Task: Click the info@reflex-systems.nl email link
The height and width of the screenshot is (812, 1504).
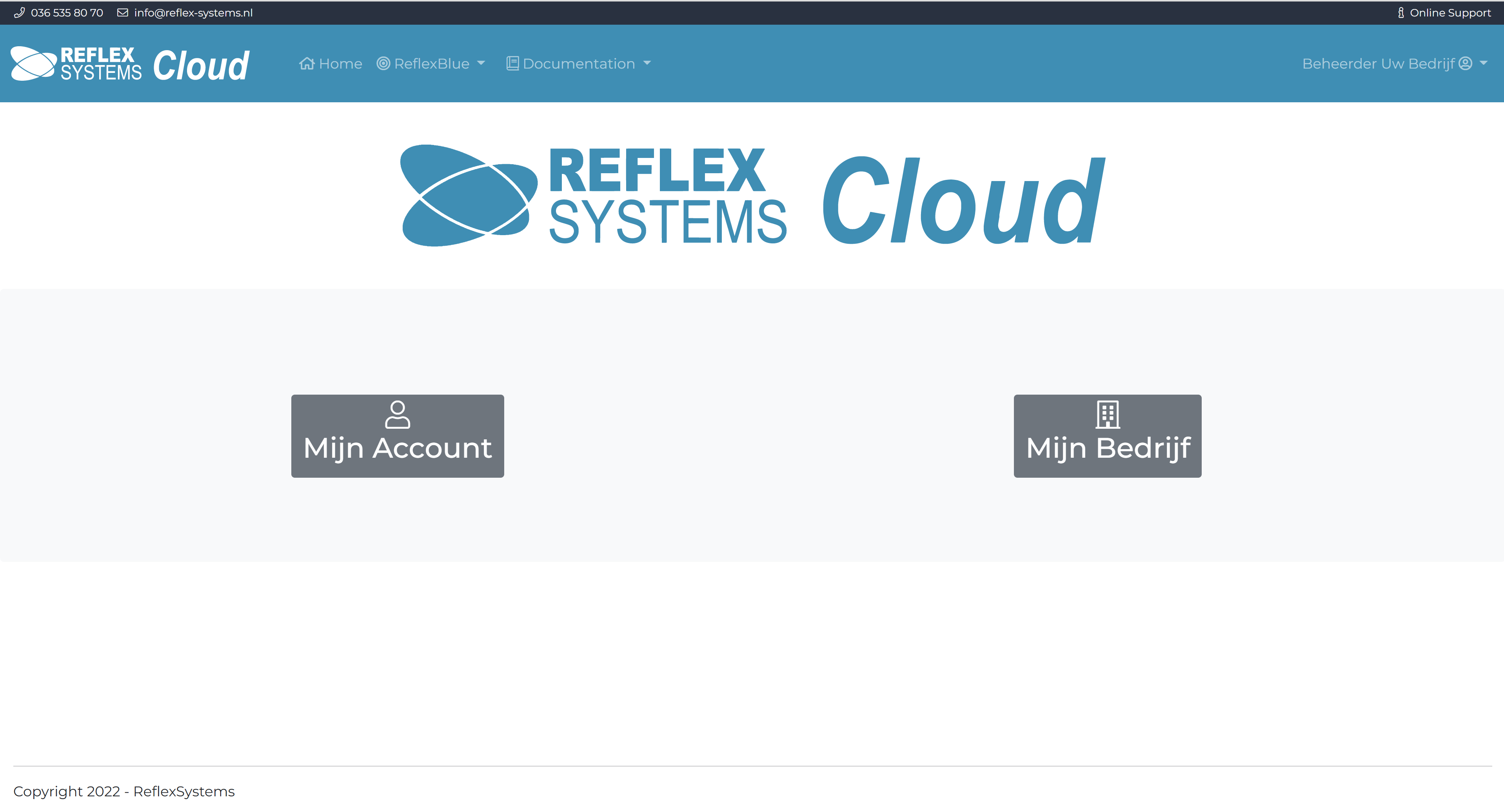Action: (x=193, y=12)
